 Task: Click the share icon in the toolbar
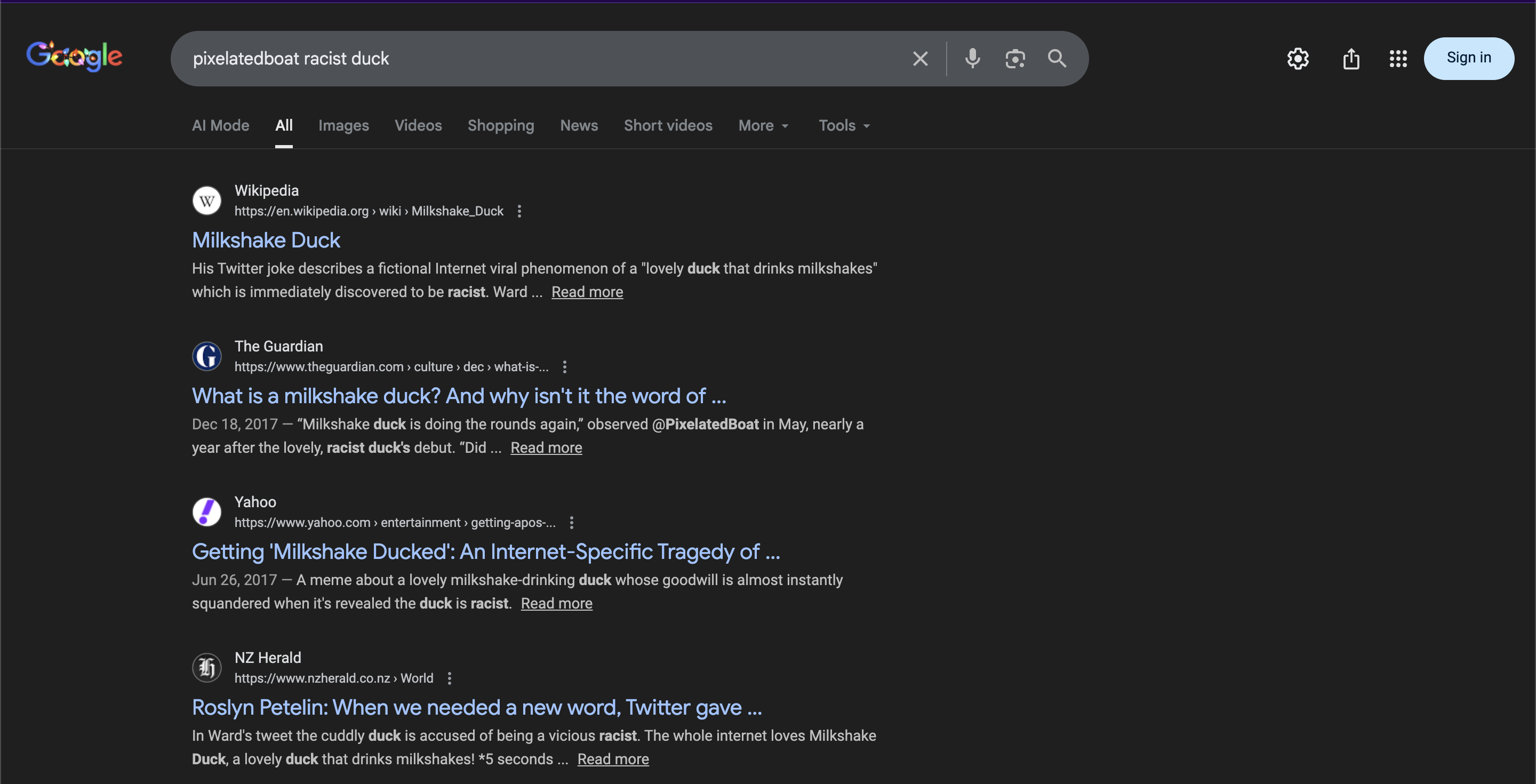click(1351, 59)
